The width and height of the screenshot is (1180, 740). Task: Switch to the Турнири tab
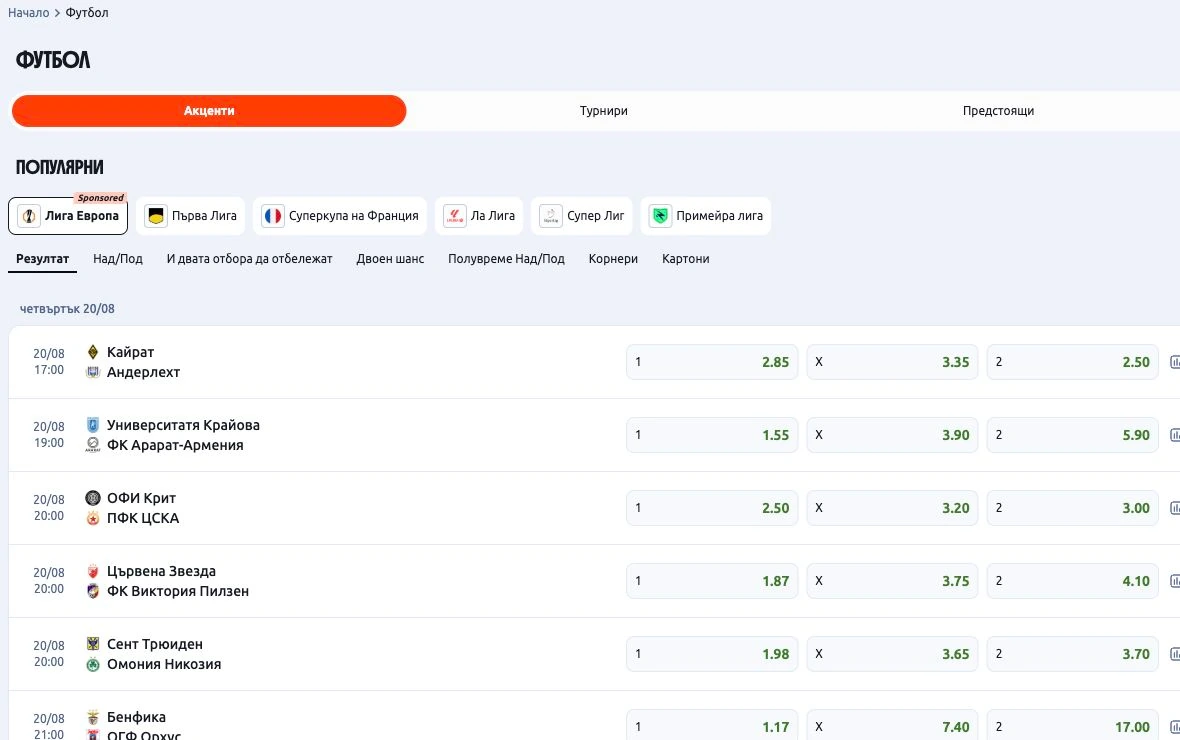(x=604, y=111)
